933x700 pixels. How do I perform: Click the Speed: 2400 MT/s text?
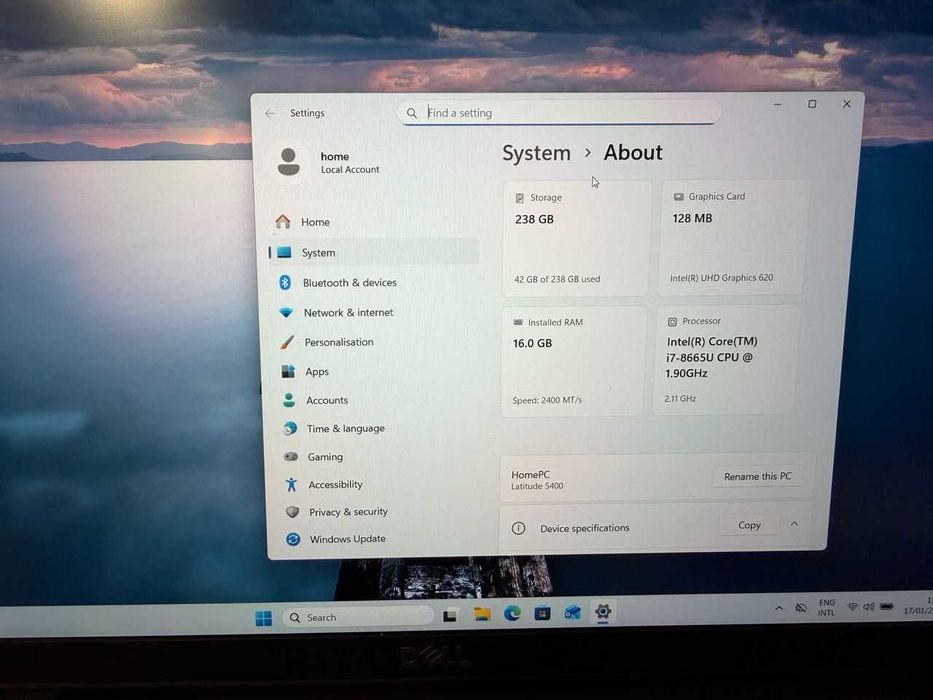click(x=547, y=400)
